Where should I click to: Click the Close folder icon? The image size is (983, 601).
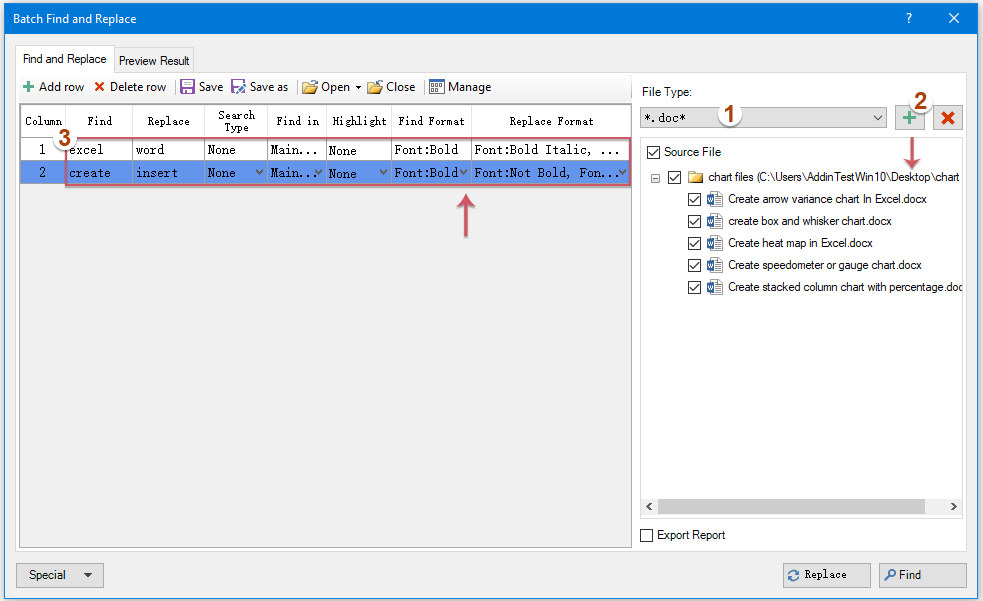[374, 87]
